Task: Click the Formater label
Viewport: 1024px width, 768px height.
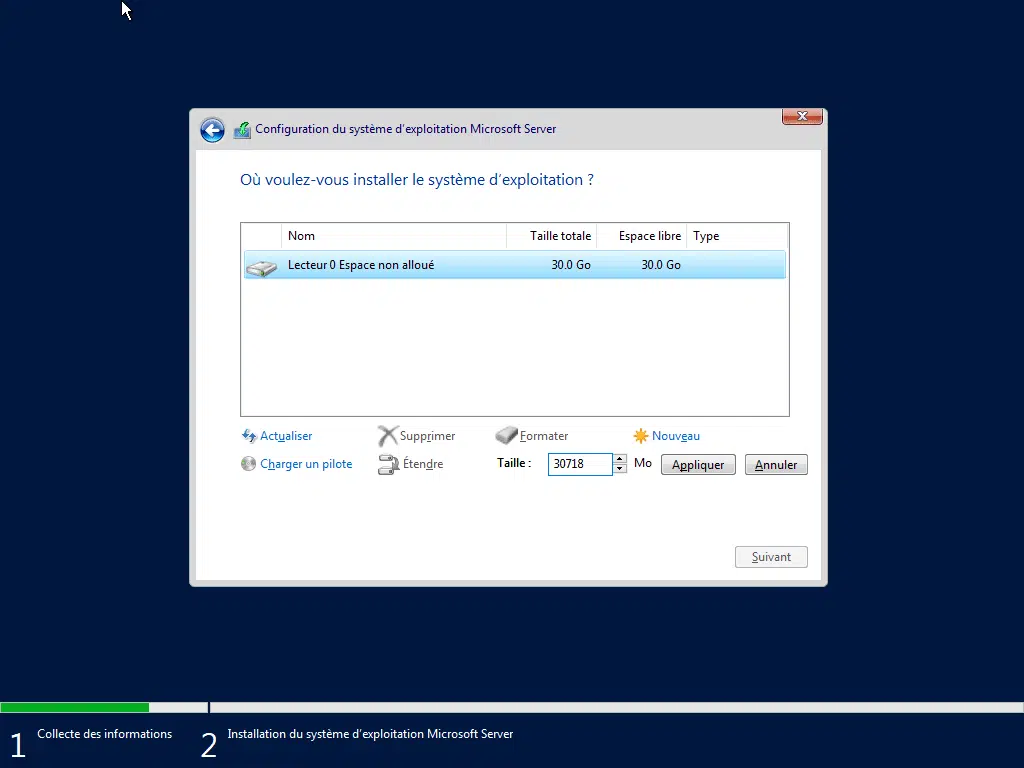Action: tap(544, 436)
